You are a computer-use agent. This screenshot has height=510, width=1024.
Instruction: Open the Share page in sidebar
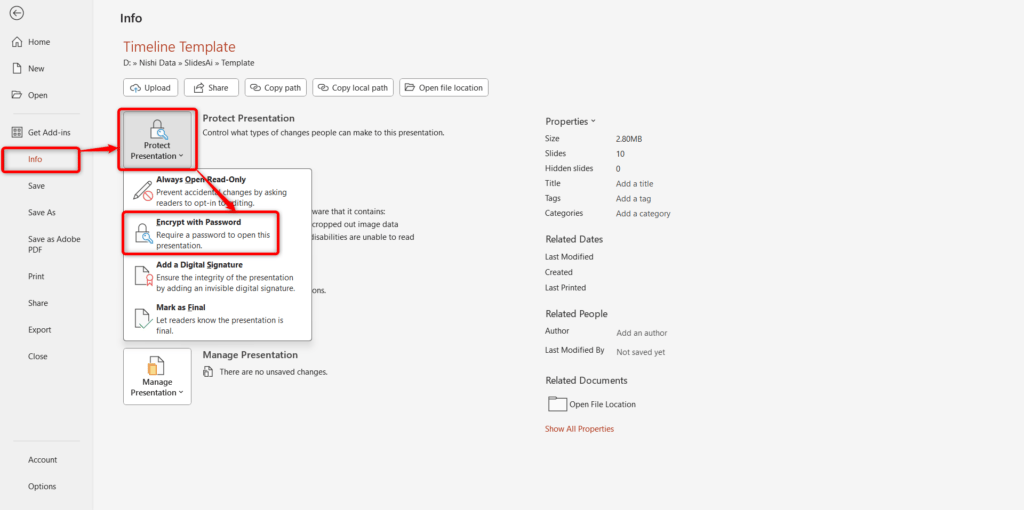pos(38,304)
